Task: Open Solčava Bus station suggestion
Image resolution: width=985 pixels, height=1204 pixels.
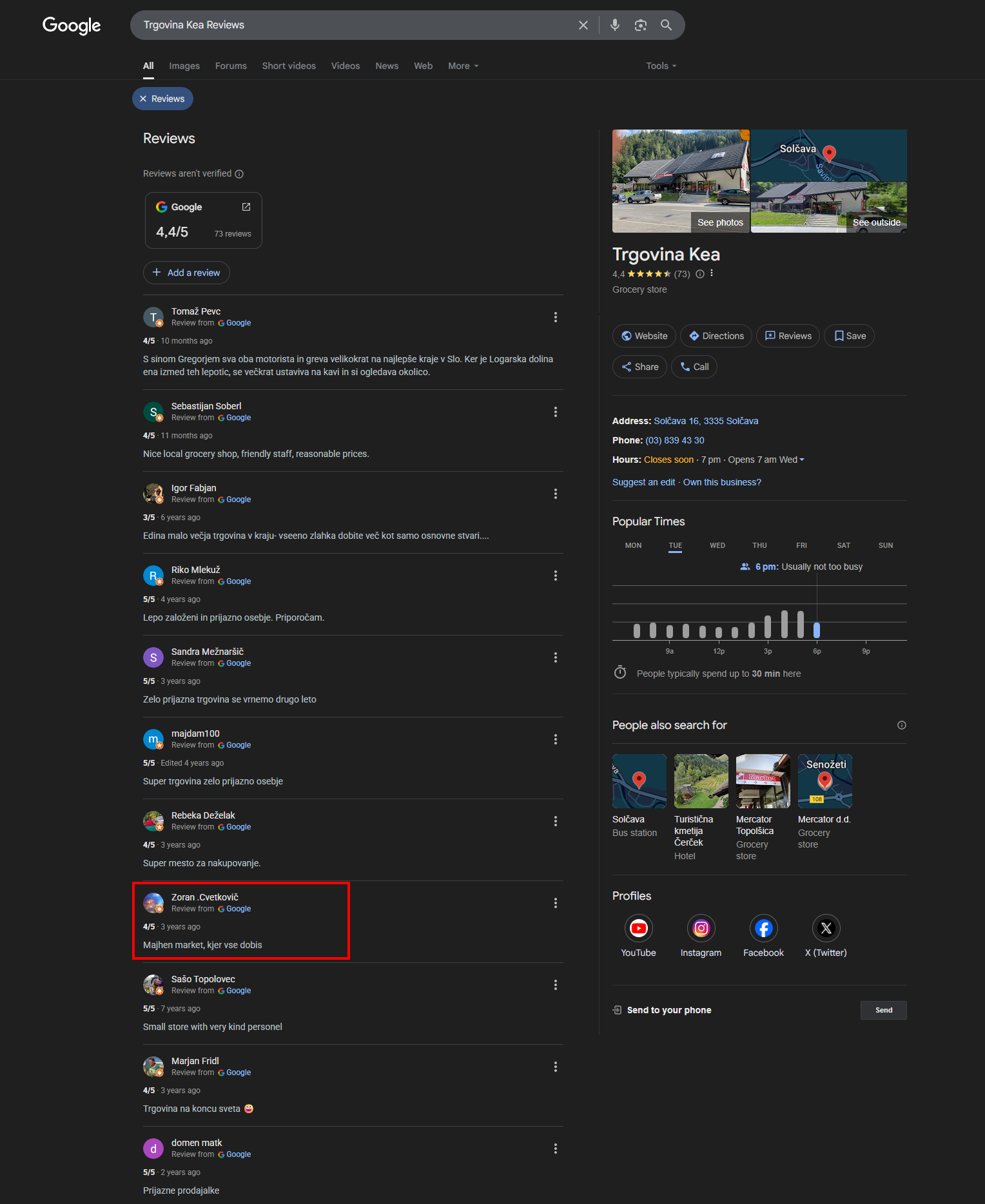Action: (639, 796)
